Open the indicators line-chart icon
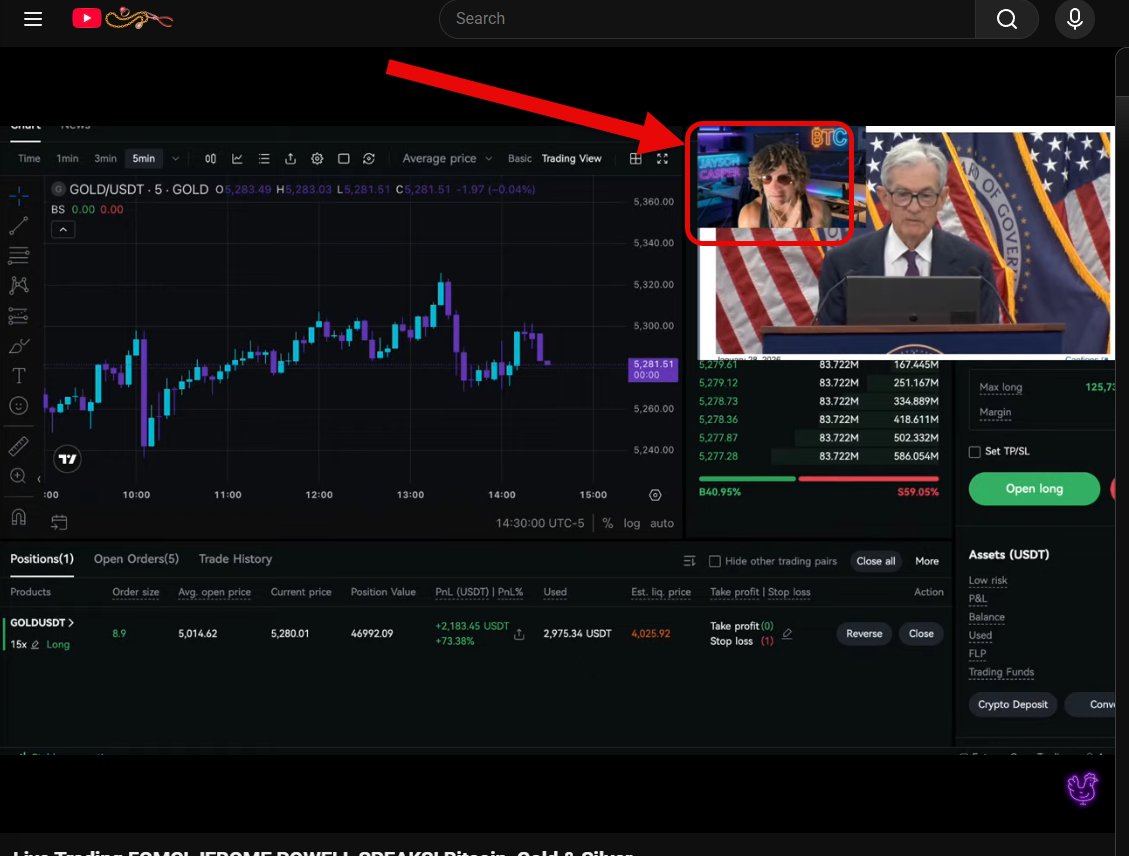This screenshot has width=1129, height=856. (237, 158)
